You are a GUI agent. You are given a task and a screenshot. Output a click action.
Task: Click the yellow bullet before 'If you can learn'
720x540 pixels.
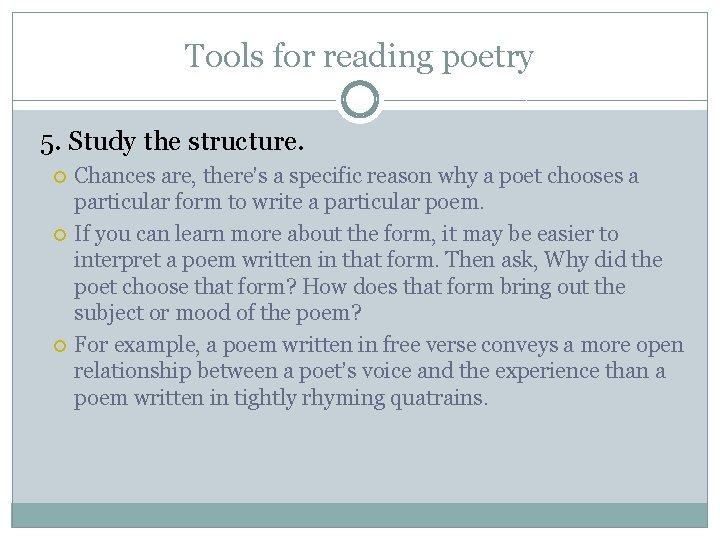pos(60,235)
